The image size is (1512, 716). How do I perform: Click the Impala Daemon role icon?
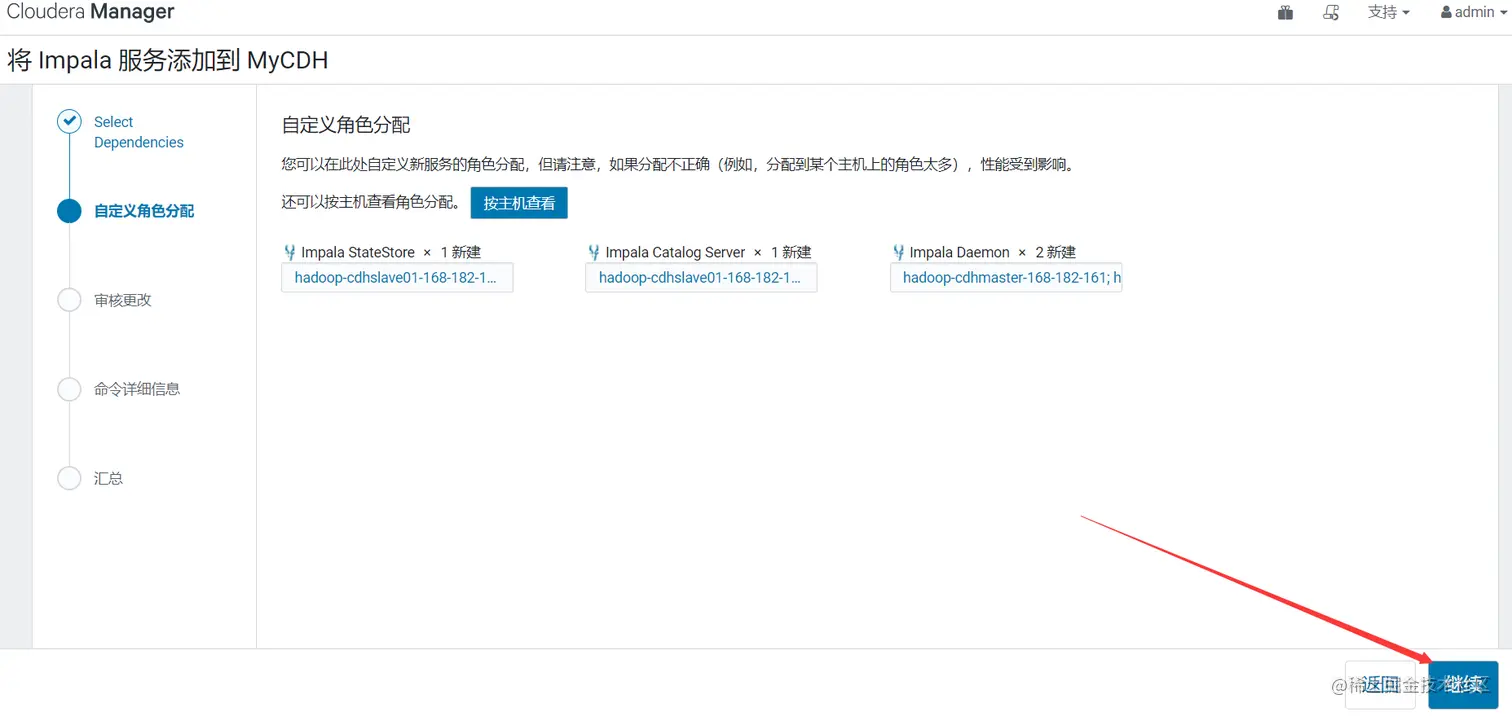click(x=898, y=253)
